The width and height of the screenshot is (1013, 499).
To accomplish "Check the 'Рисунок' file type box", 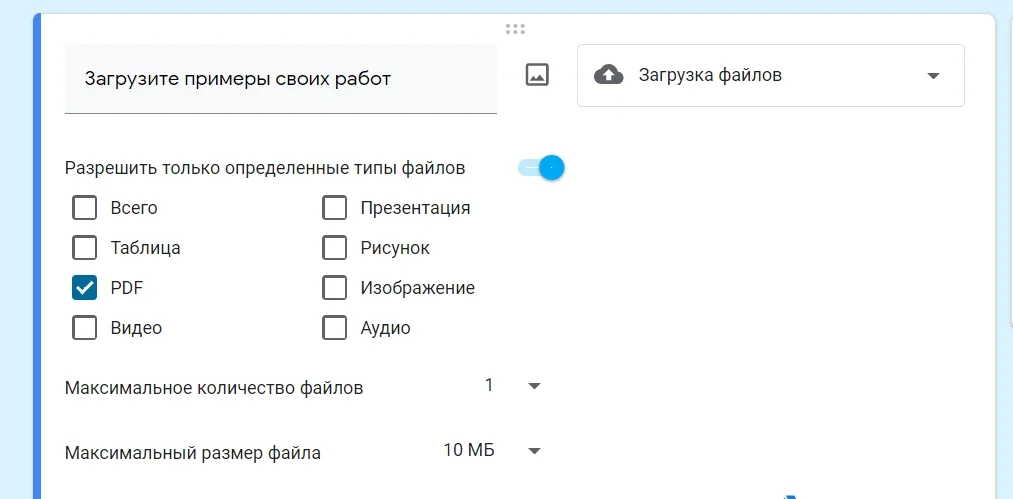I will pos(334,248).
